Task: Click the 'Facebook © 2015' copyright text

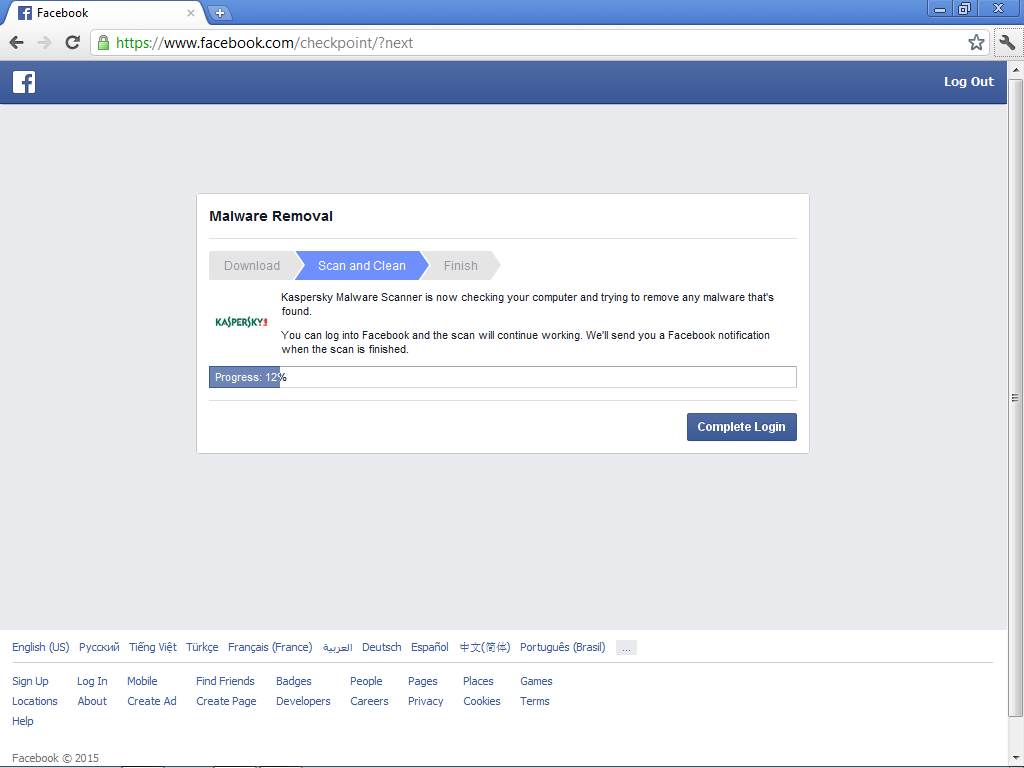Action: [x=56, y=758]
